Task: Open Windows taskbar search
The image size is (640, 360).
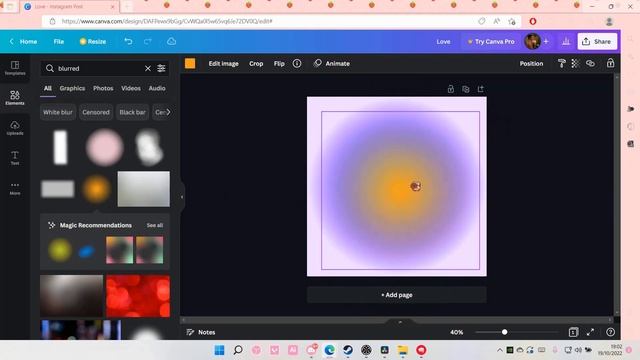Action: (x=238, y=350)
